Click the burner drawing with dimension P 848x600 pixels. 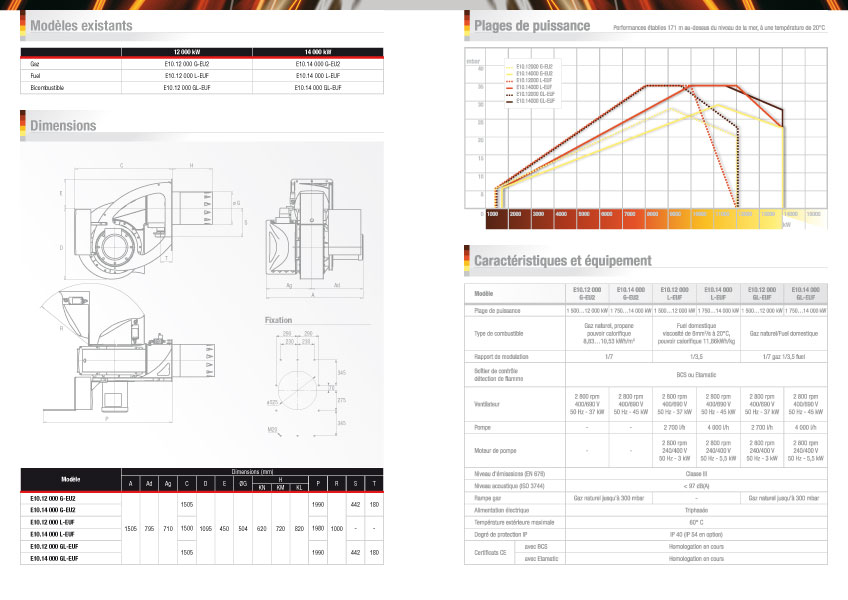coord(129,354)
